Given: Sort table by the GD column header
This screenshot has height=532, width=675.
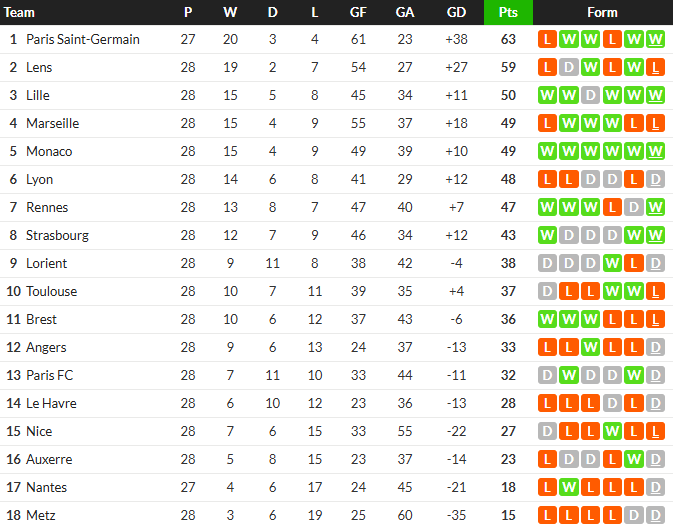Looking at the screenshot, I should [456, 12].
